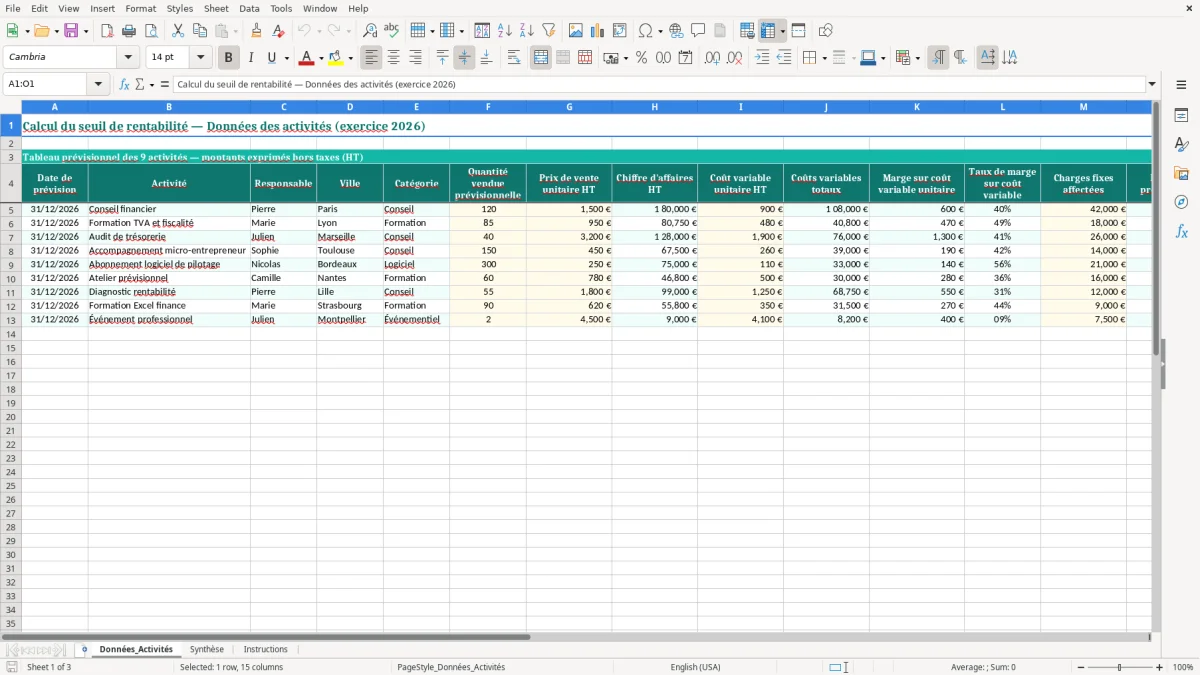The height and width of the screenshot is (675, 1200).
Task: Click the formula input line field
Action: (659, 85)
